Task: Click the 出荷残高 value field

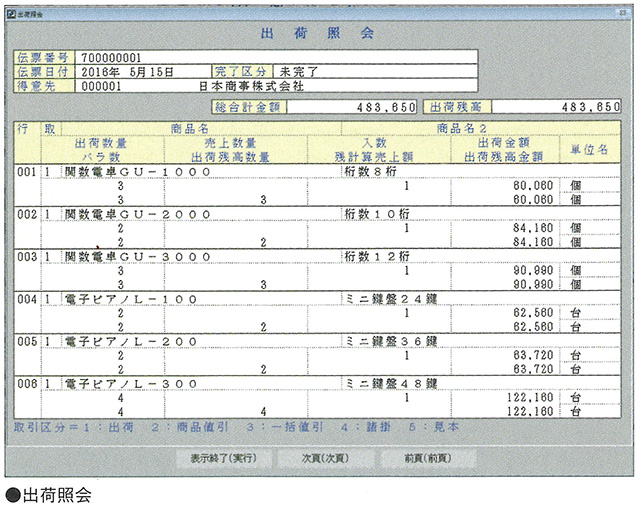Action: [x=556, y=107]
